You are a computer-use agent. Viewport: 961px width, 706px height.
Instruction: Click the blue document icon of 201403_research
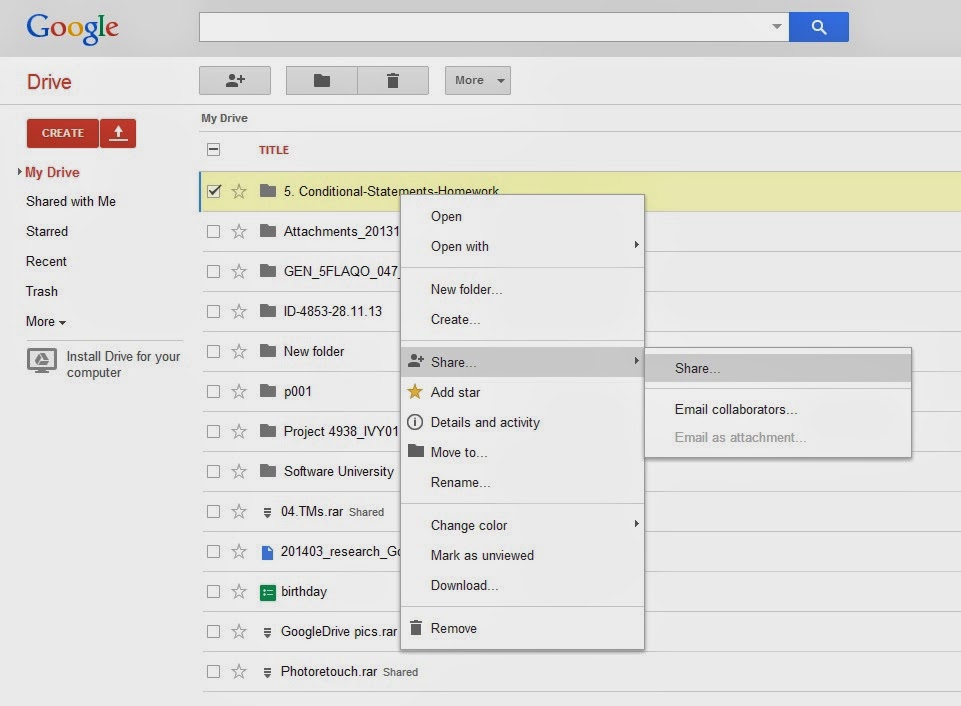pos(267,553)
